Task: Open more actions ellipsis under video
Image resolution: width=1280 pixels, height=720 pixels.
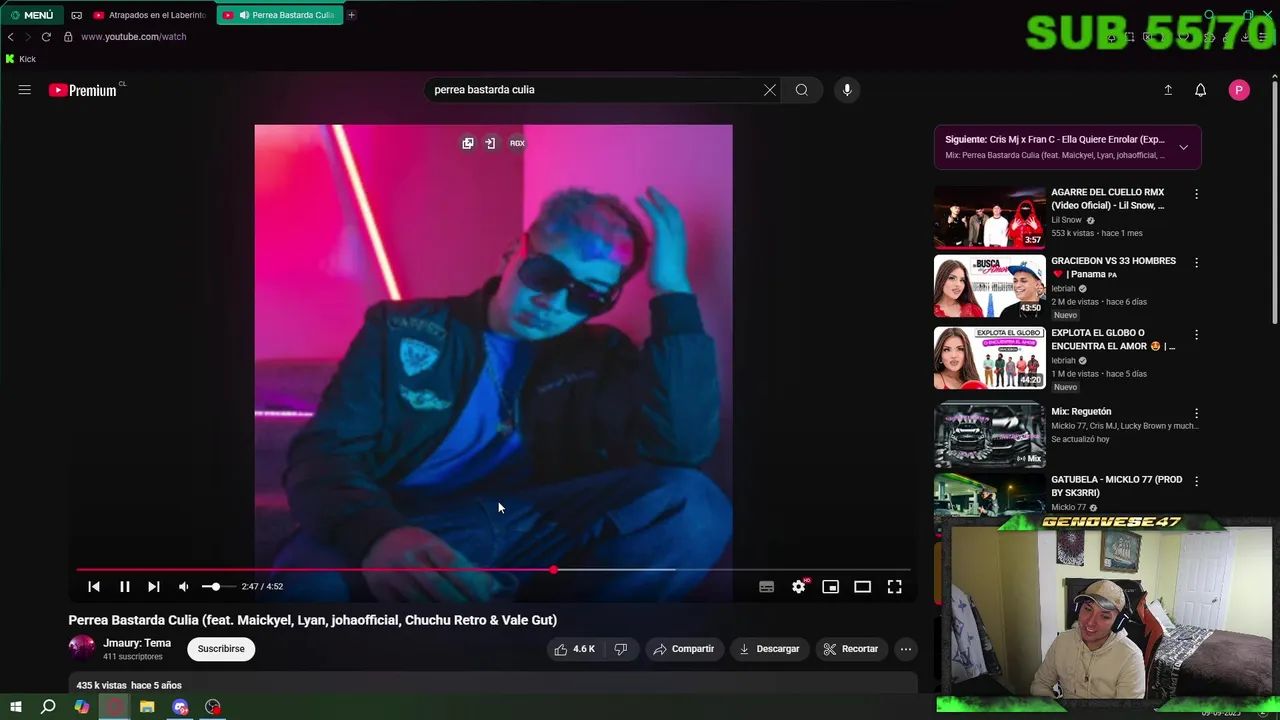Action: pyautogui.click(x=905, y=649)
